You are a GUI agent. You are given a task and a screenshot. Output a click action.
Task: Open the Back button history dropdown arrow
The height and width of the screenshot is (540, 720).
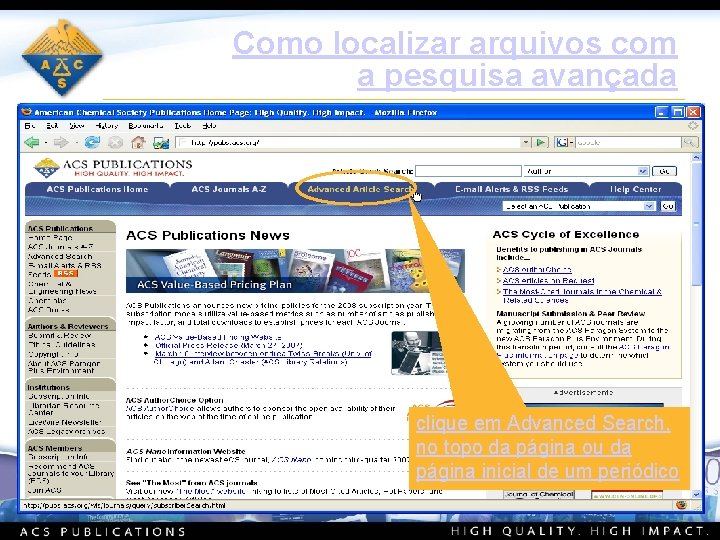[x=46, y=143]
